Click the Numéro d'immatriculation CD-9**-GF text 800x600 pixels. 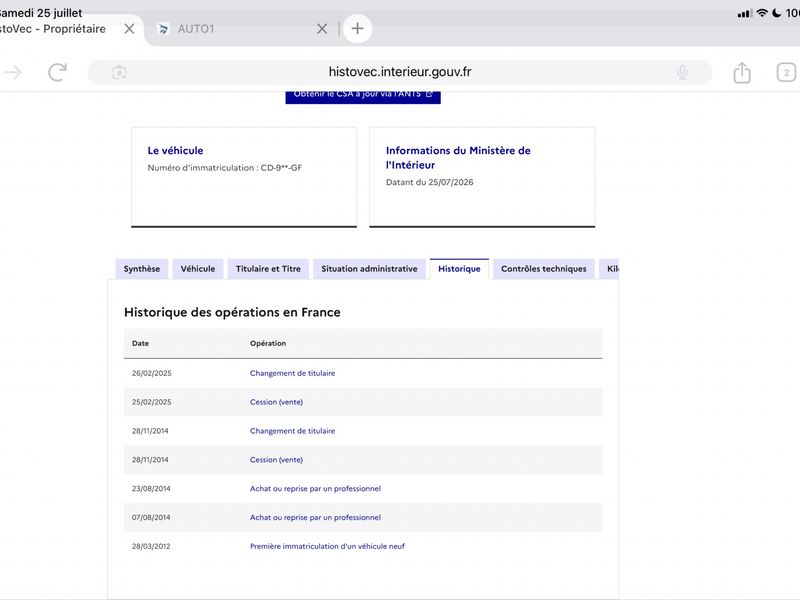coord(224,167)
